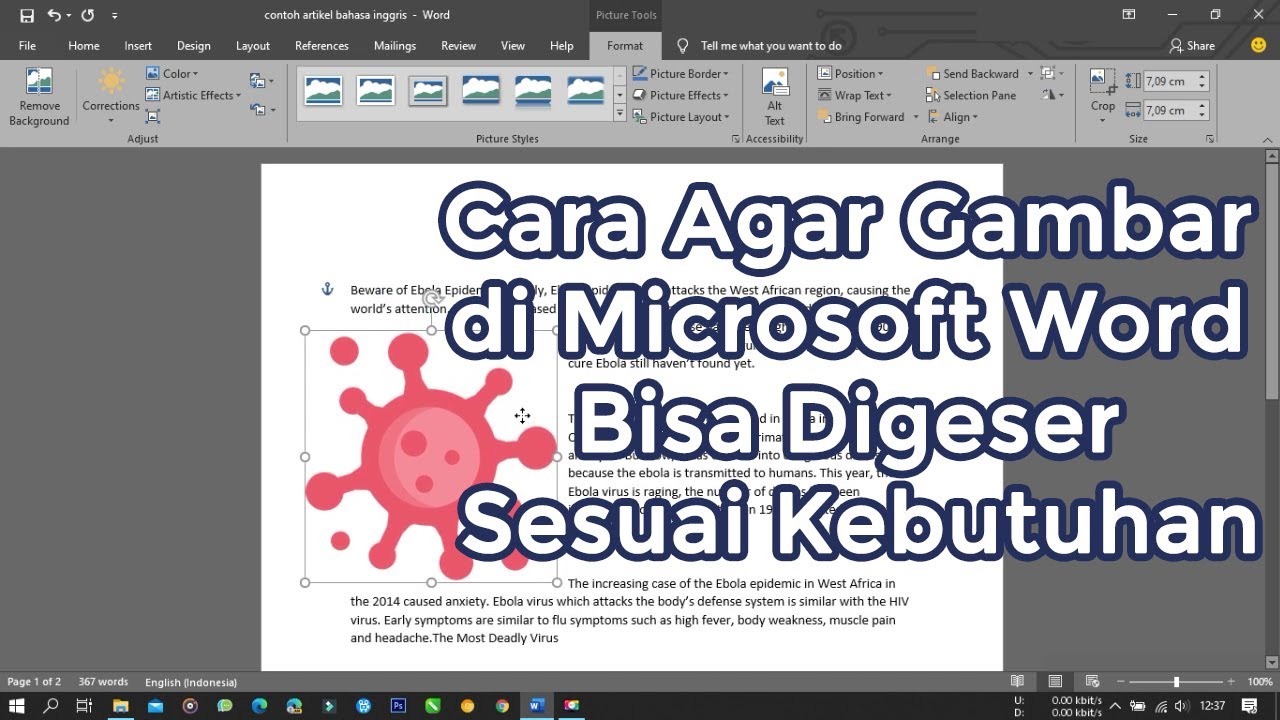The height and width of the screenshot is (720, 1280).
Task: Open the File tab
Action: 27,46
